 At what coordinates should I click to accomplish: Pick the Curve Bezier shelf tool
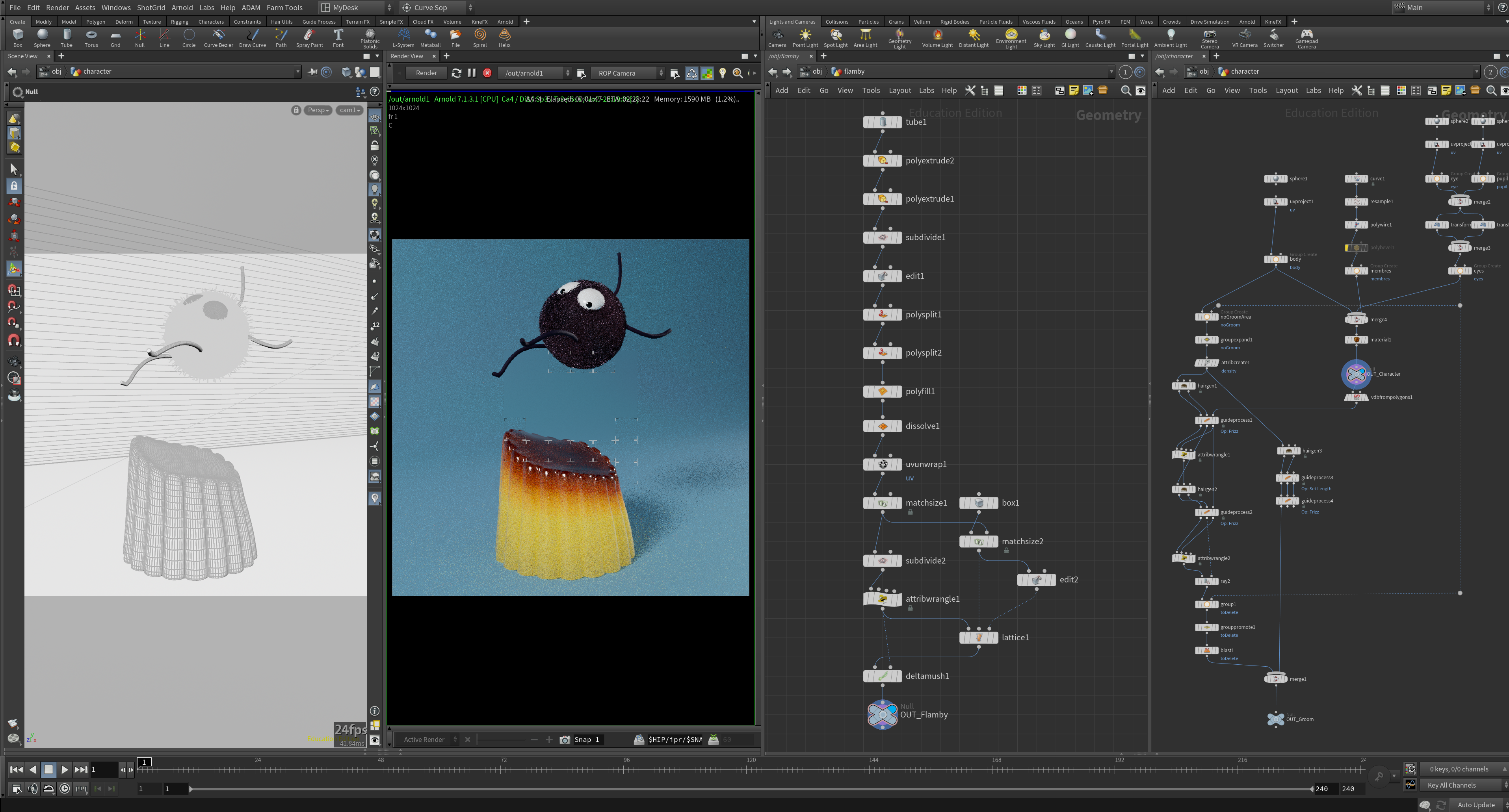(x=219, y=38)
